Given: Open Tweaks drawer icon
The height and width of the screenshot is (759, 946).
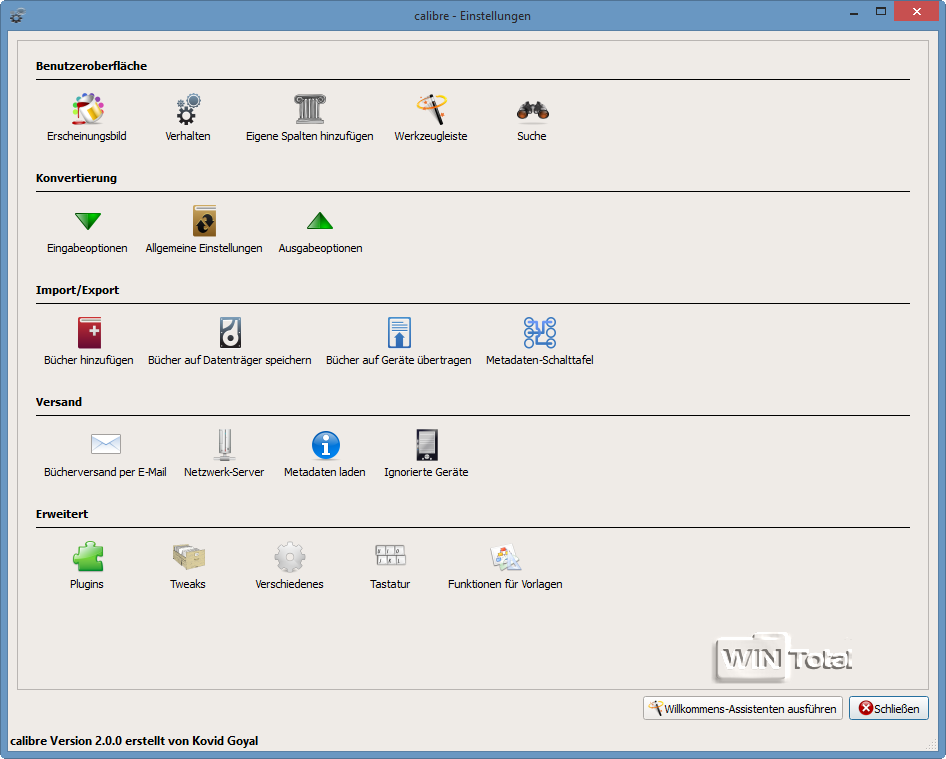Looking at the screenshot, I should coord(188,557).
